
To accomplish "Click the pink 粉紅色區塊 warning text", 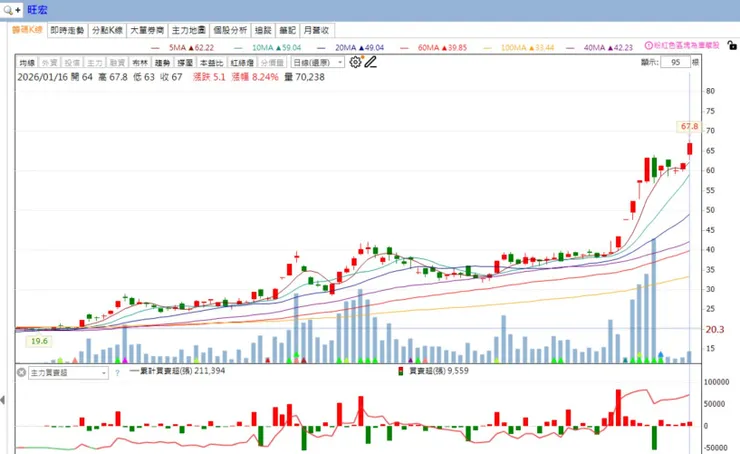I will click(x=687, y=45).
